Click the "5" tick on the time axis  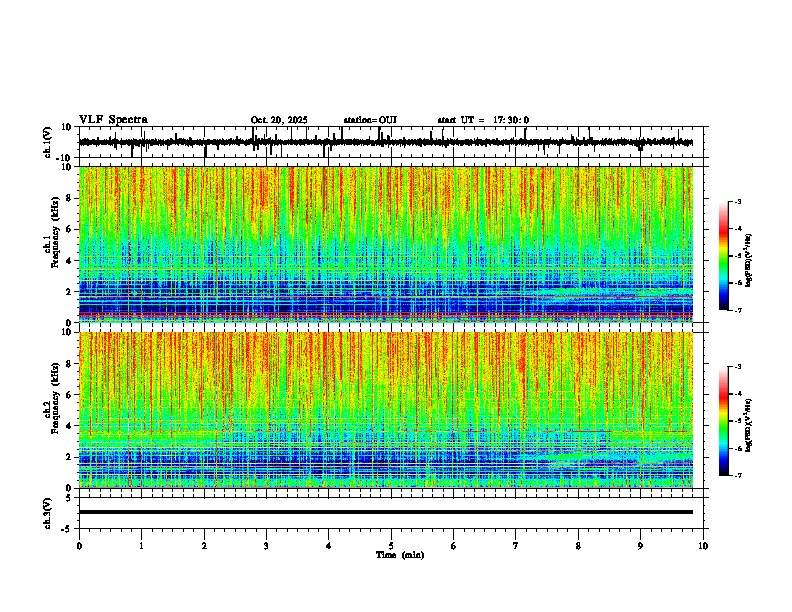[x=391, y=546]
